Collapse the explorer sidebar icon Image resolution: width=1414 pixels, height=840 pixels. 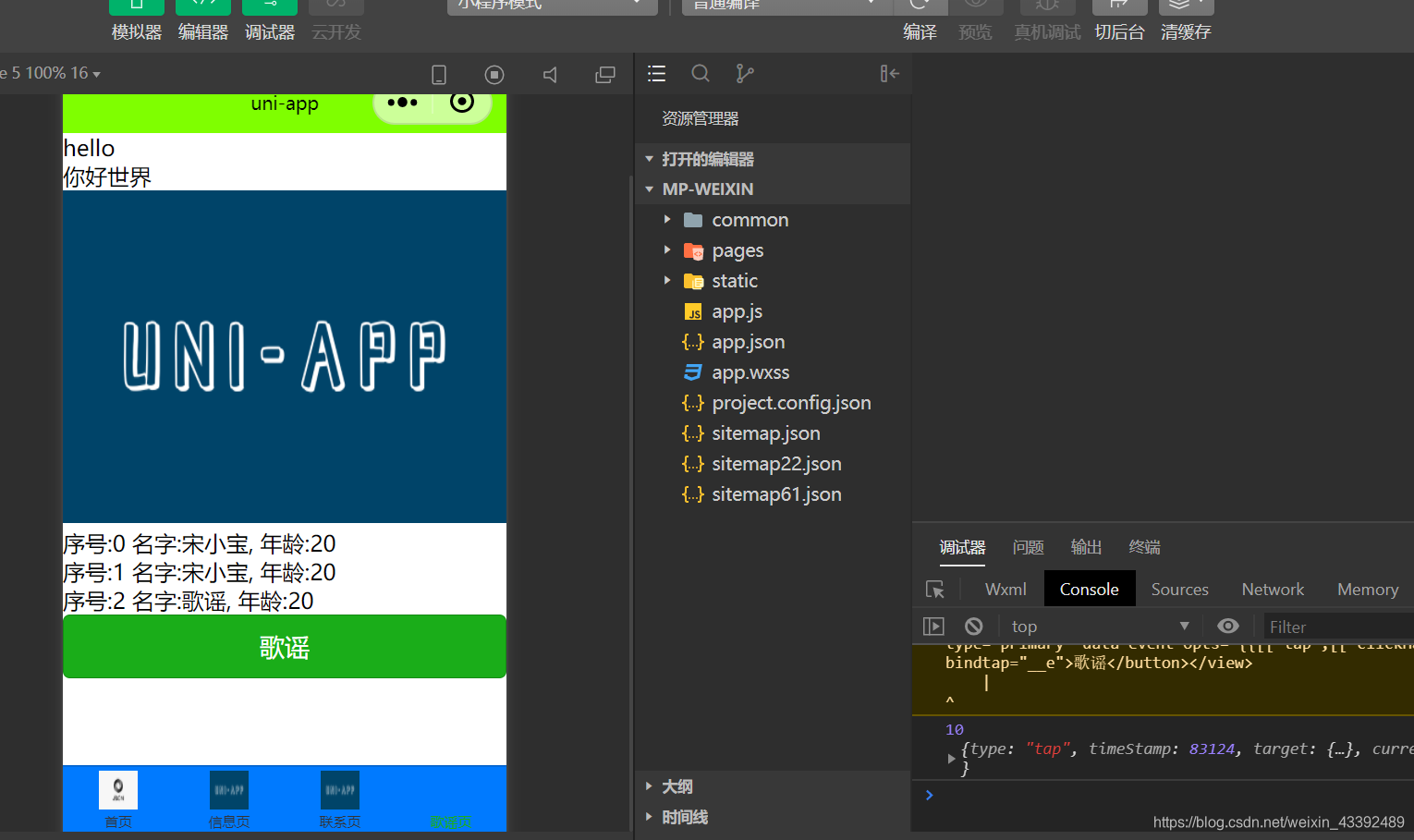tap(889, 74)
